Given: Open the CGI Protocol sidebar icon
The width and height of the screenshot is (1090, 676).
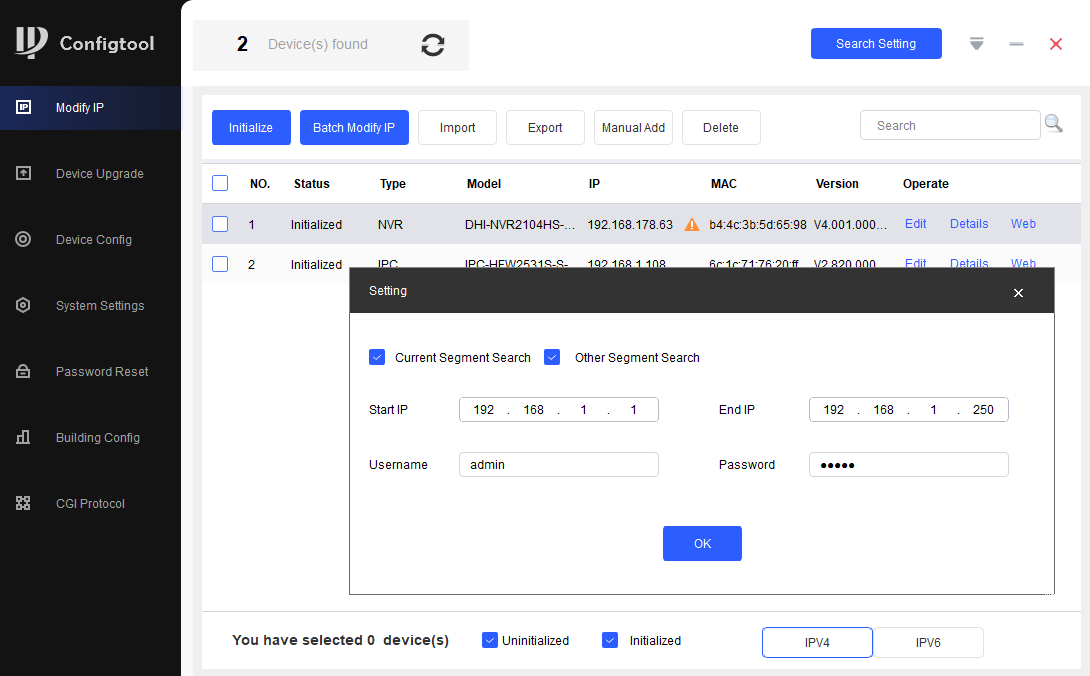Looking at the screenshot, I should 23,504.
